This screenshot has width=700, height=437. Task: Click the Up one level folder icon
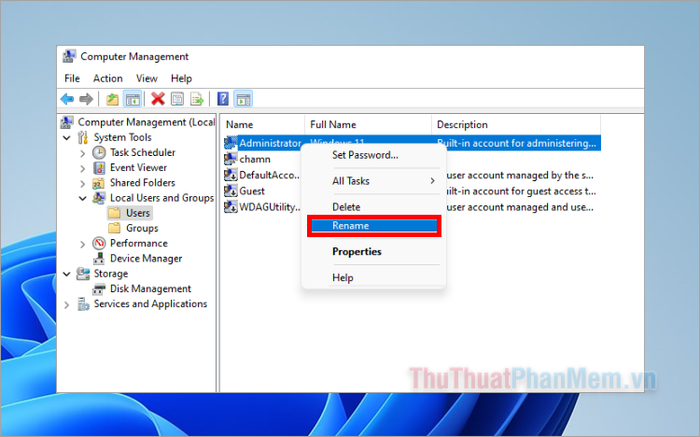click(113, 98)
